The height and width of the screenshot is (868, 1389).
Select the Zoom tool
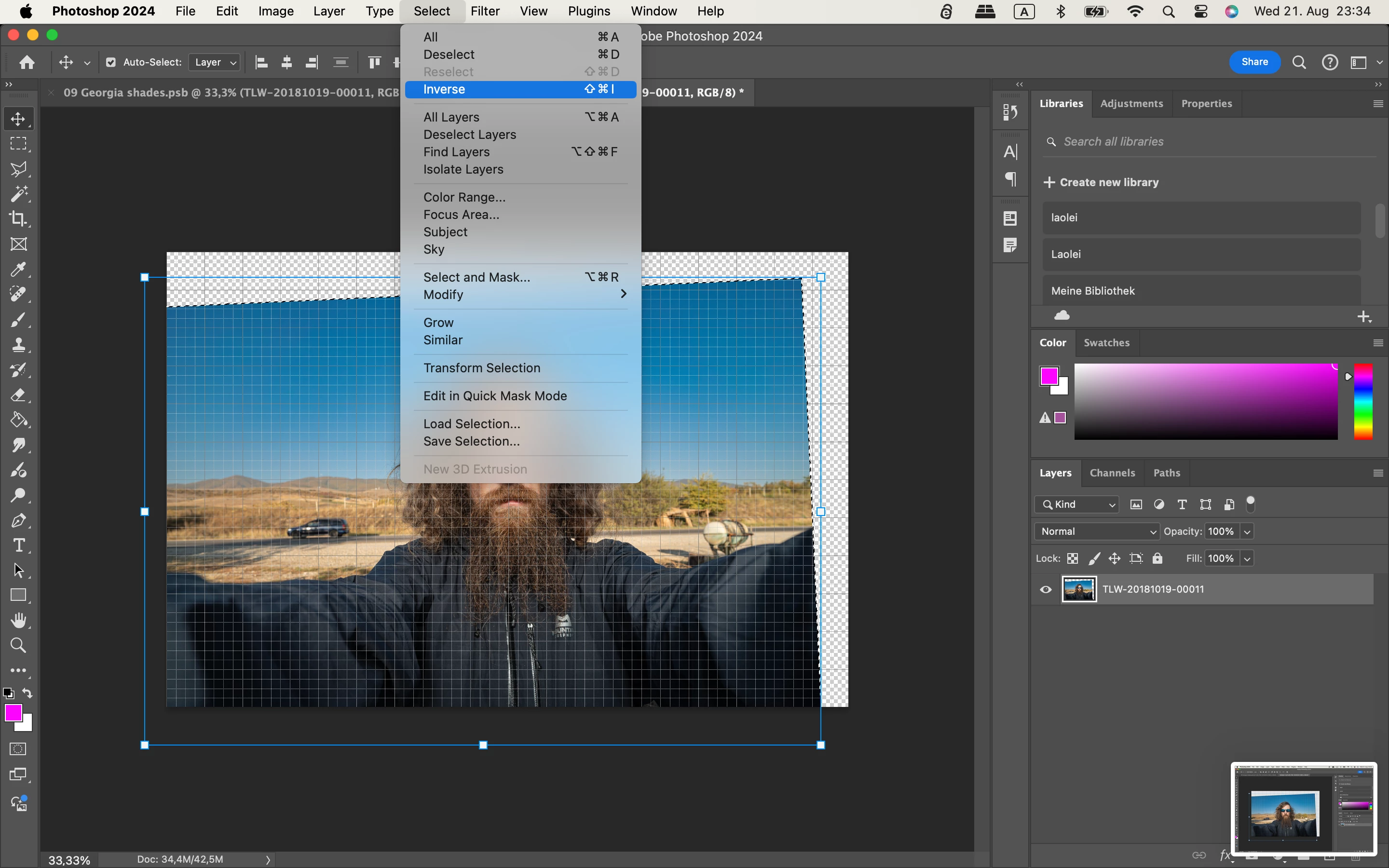coord(18,645)
